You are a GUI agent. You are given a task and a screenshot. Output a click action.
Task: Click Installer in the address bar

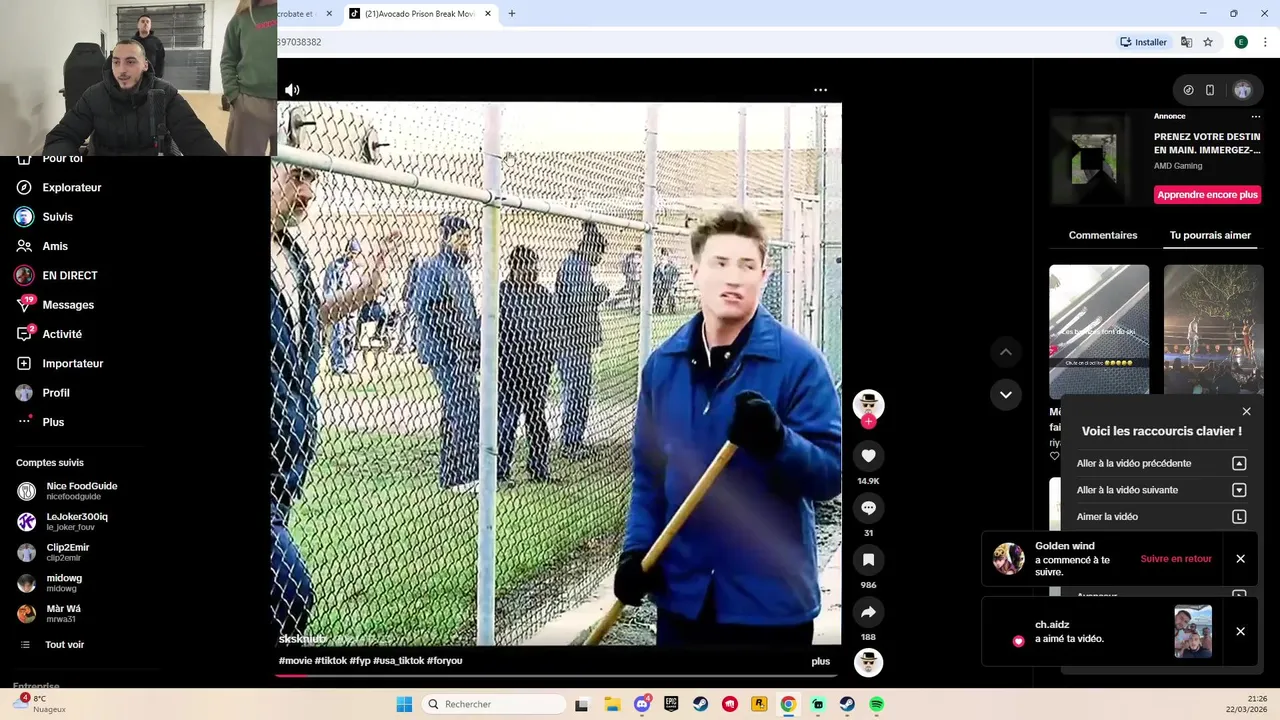tap(1143, 42)
